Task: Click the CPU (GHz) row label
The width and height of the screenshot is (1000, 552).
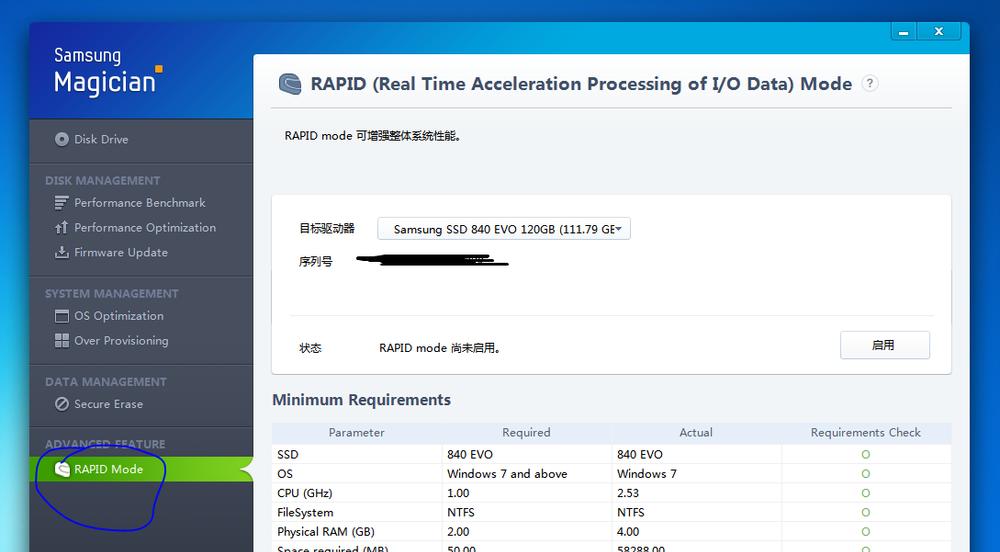Action: (x=304, y=493)
